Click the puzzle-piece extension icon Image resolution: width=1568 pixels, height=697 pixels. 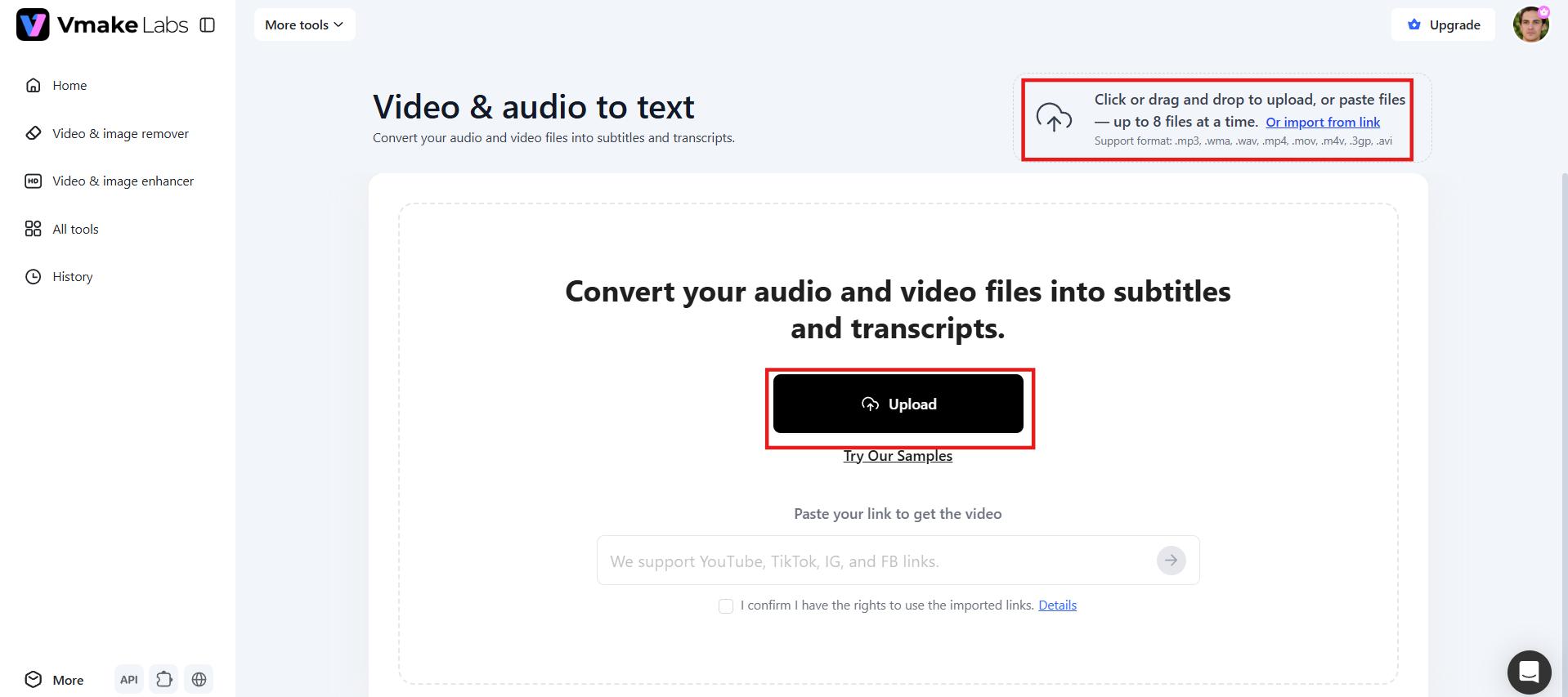(164, 680)
